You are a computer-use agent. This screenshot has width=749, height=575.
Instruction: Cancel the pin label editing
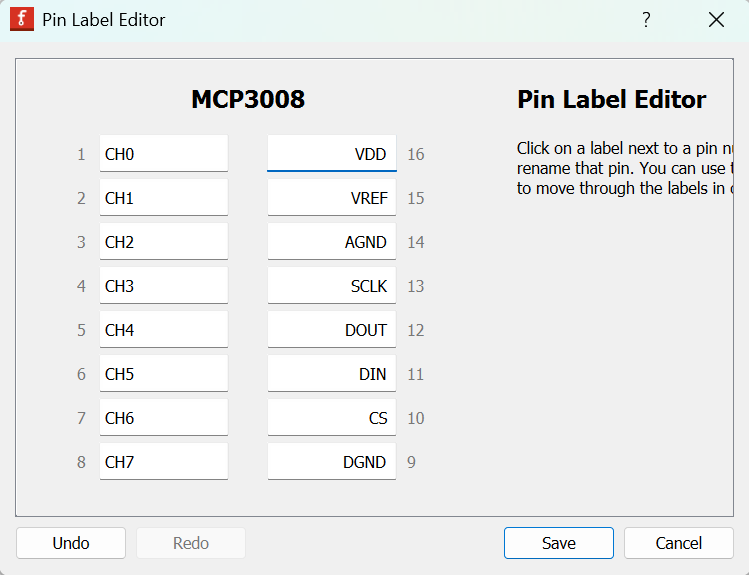pos(679,543)
